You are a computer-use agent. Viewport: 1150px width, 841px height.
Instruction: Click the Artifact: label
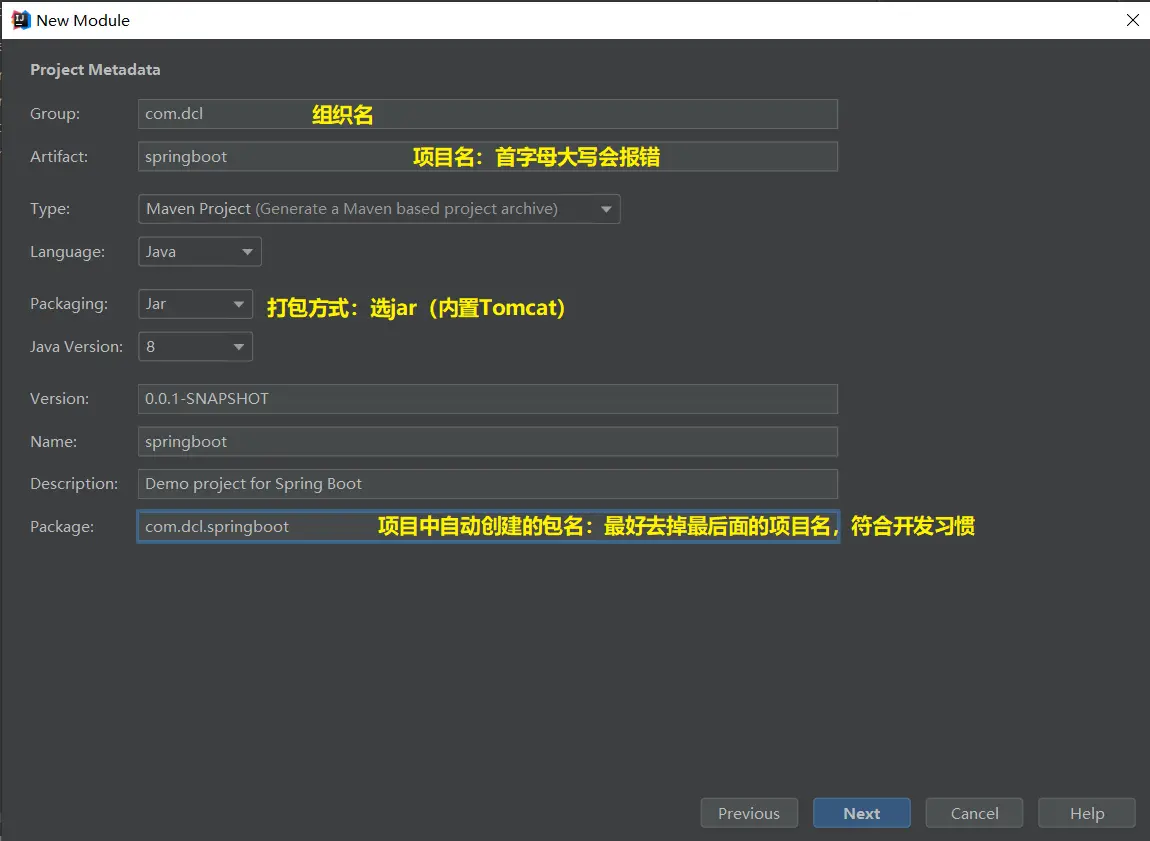[59, 156]
